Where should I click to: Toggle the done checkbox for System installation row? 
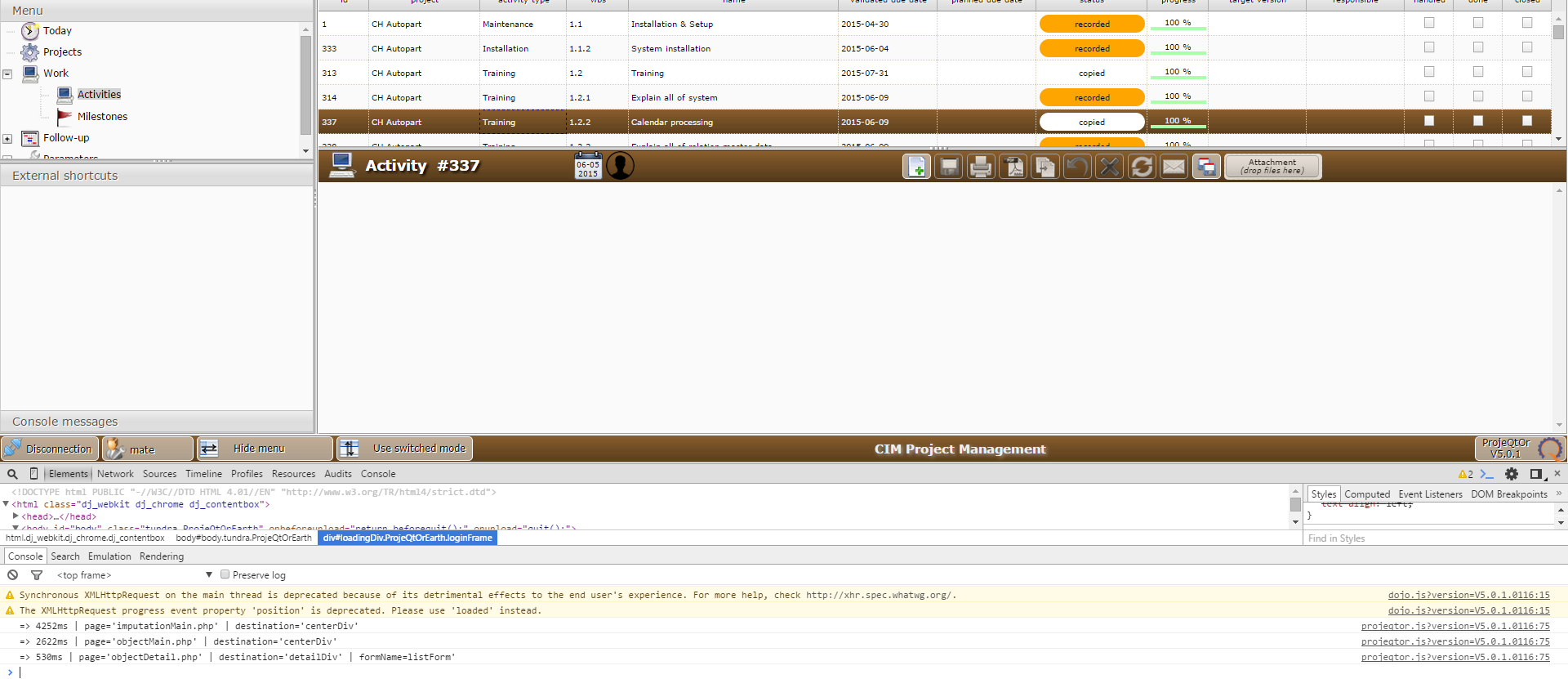coord(1478,47)
